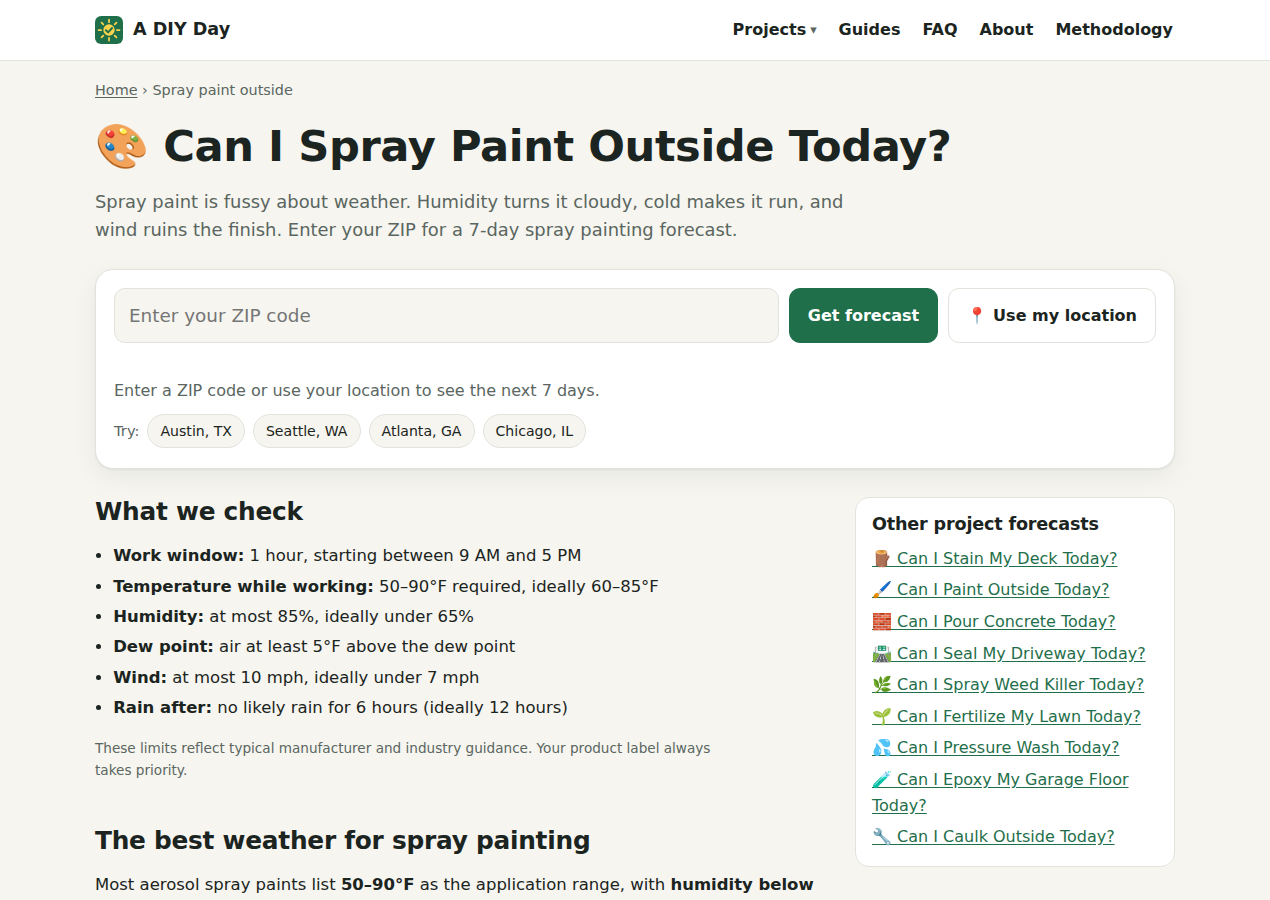Select the Atlanta, GA sample chip
The image size is (1270, 900).
pos(422,431)
